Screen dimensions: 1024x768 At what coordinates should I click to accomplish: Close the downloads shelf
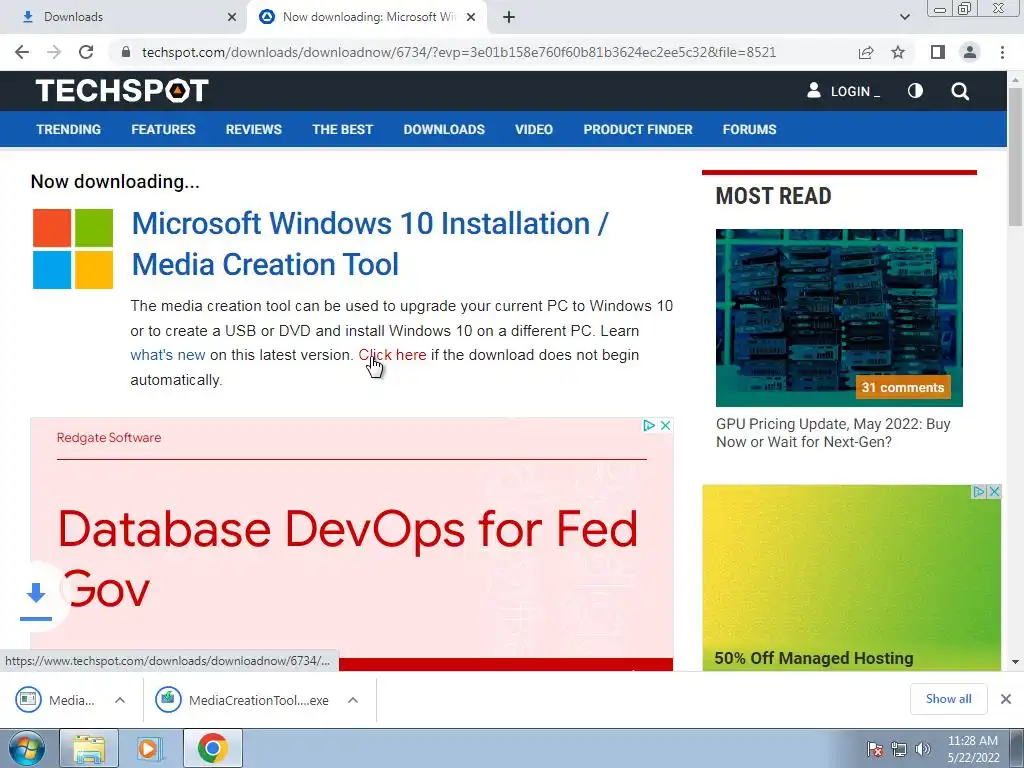point(1006,699)
